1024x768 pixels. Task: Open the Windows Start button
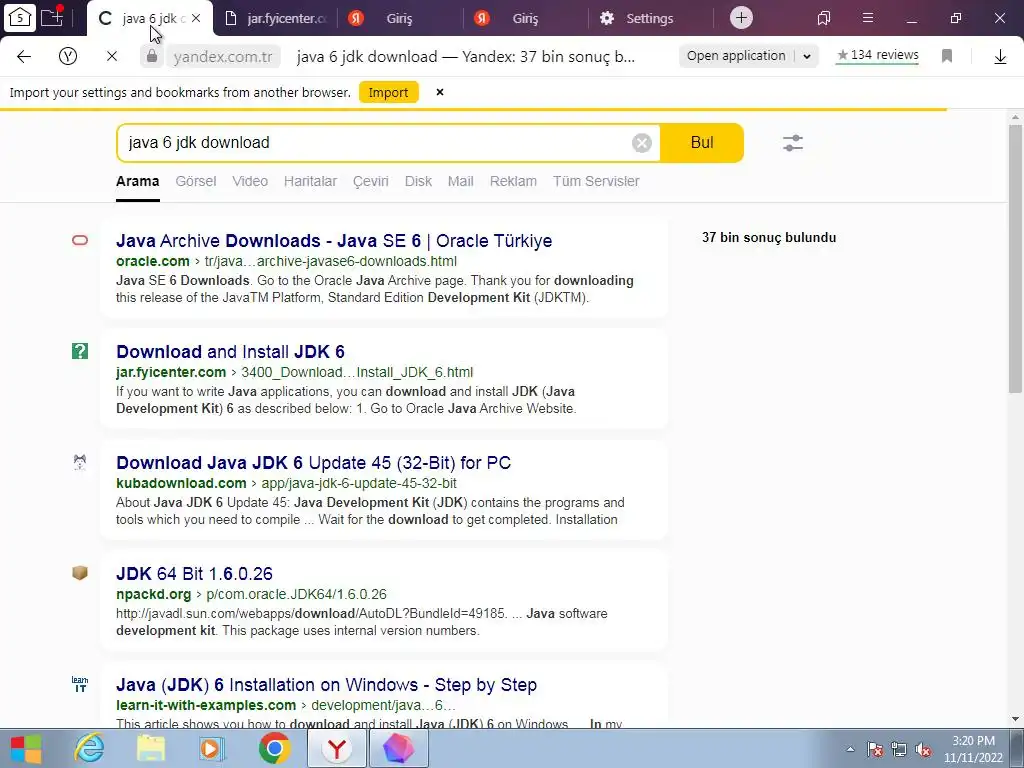pyautogui.click(x=26, y=748)
